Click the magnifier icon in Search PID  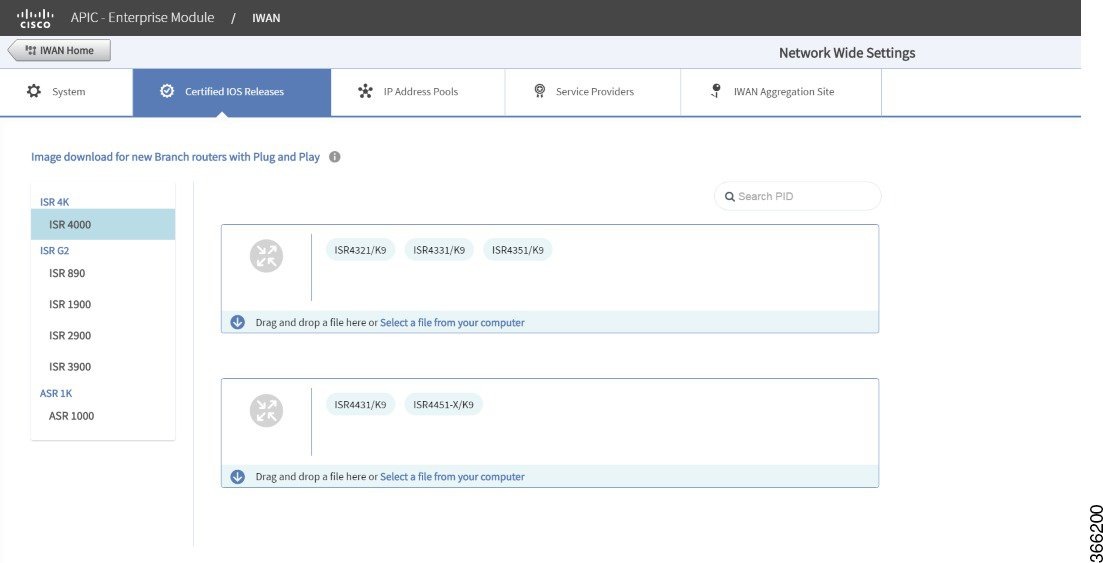(729, 197)
